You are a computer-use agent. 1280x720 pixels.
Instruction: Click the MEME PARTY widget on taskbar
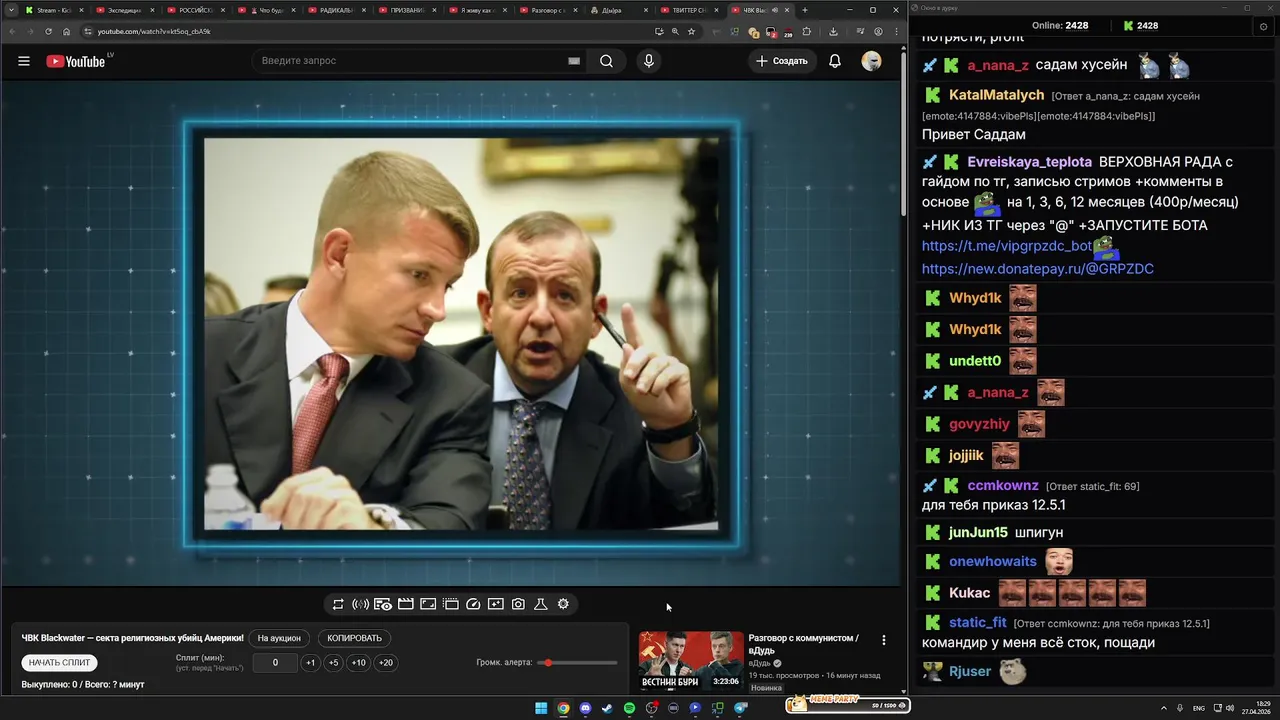coord(848,704)
